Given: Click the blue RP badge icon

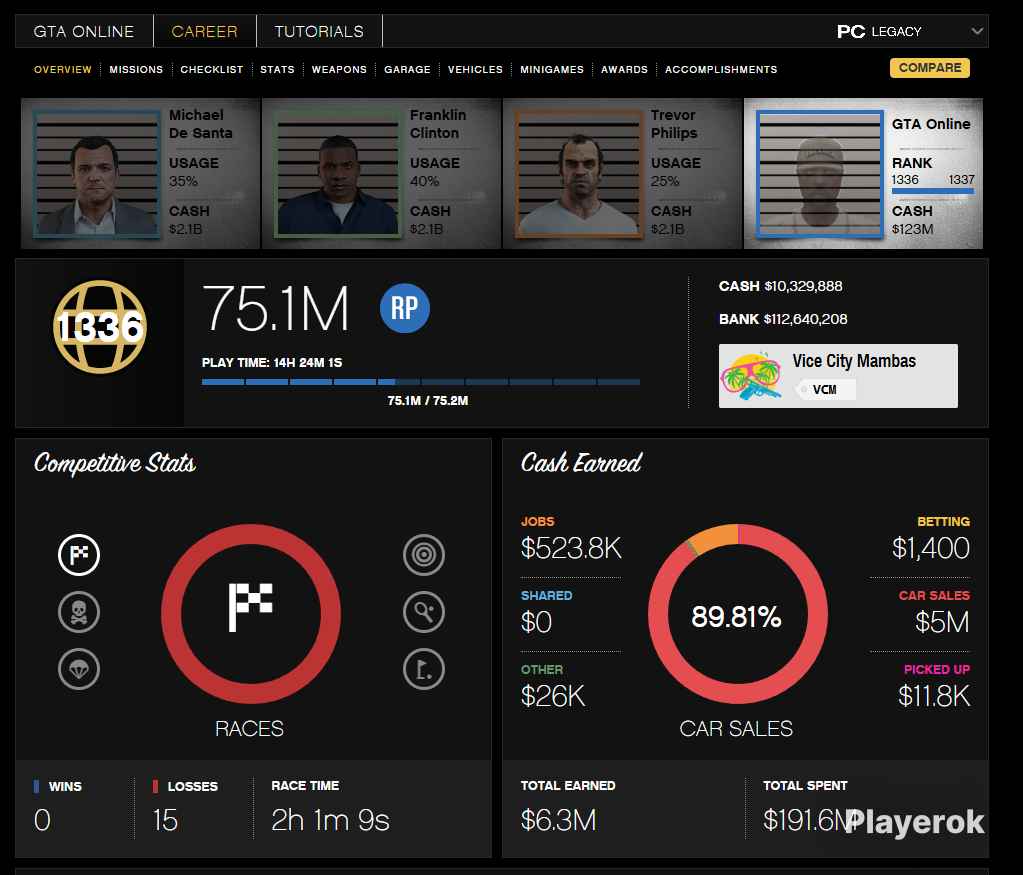Looking at the screenshot, I should pyautogui.click(x=405, y=308).
